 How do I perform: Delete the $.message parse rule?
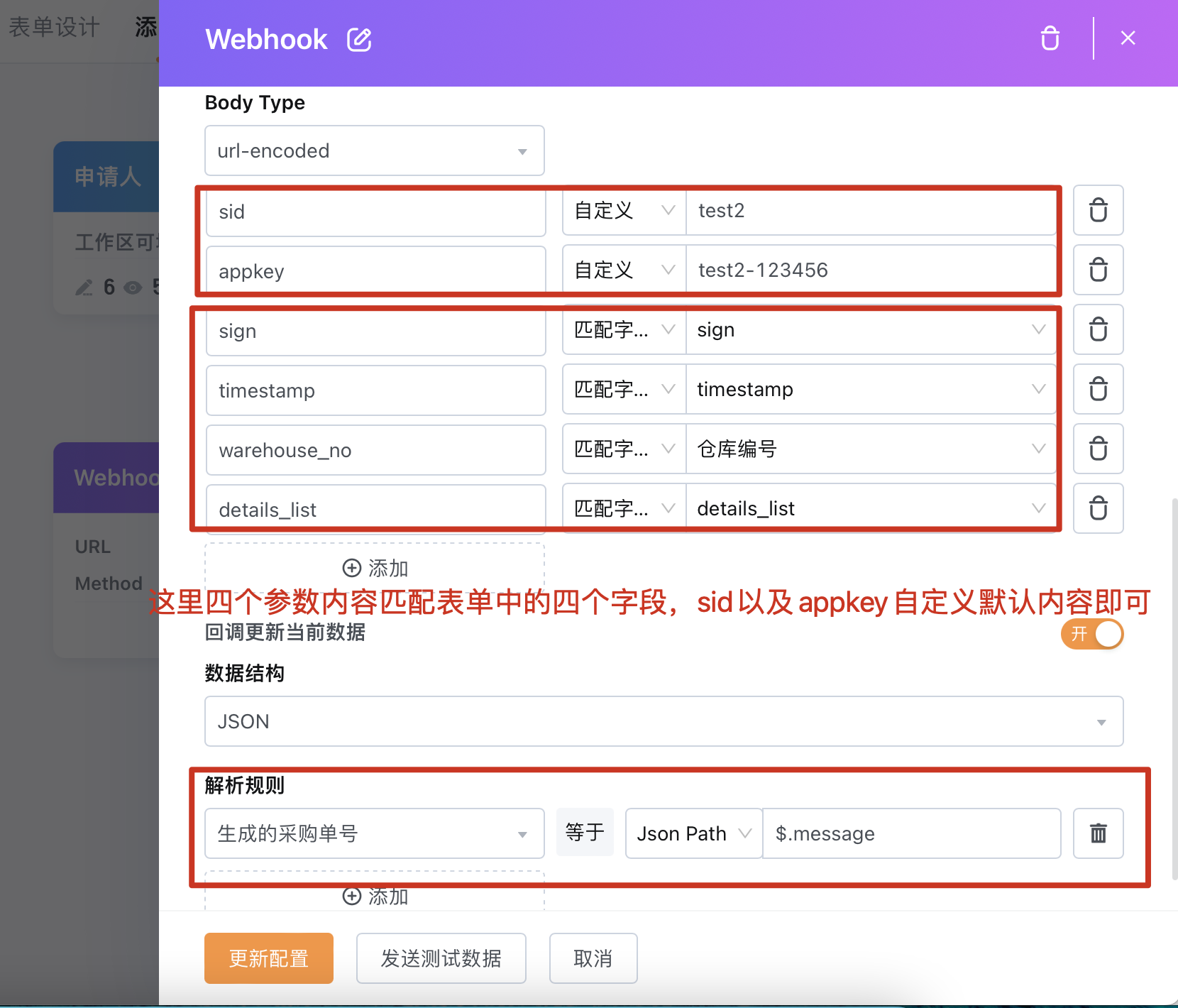[x=1098, y=833]
